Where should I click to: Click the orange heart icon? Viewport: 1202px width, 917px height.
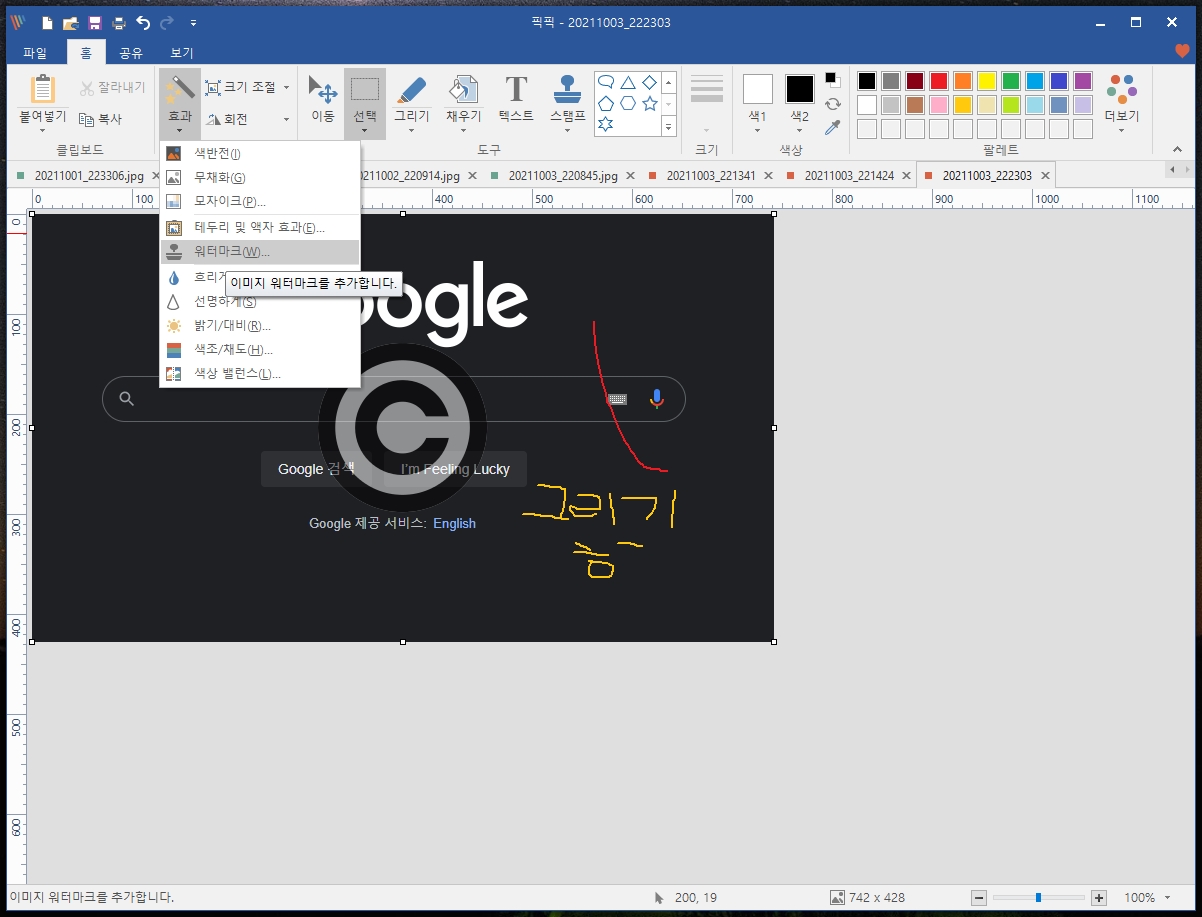(1182, 52)
